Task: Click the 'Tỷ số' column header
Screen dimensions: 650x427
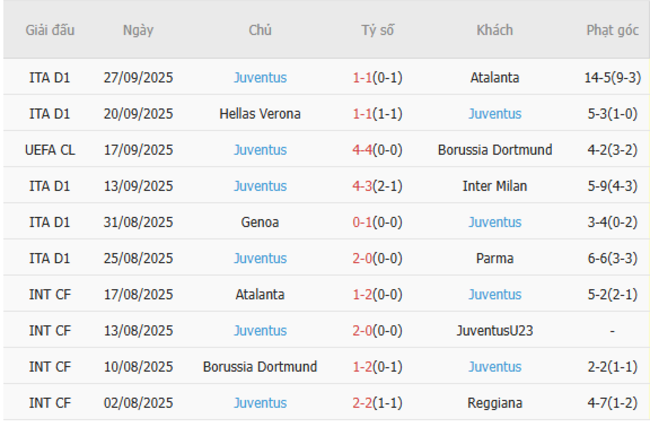Action: click(377, 30)
